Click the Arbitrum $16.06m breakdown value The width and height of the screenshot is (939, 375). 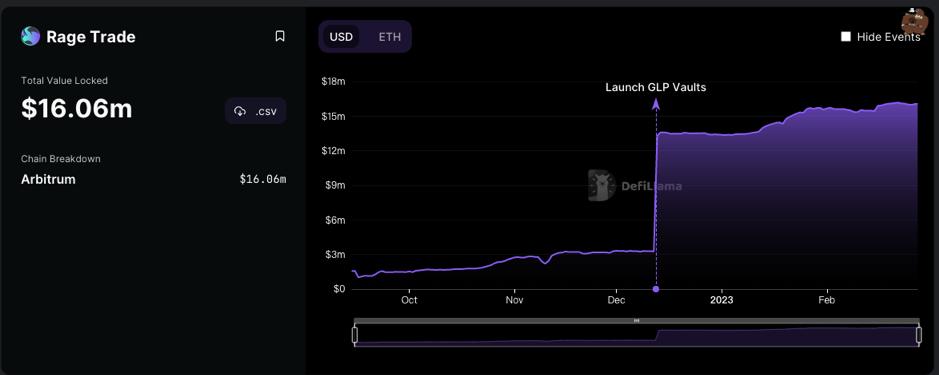coord(263,179)
